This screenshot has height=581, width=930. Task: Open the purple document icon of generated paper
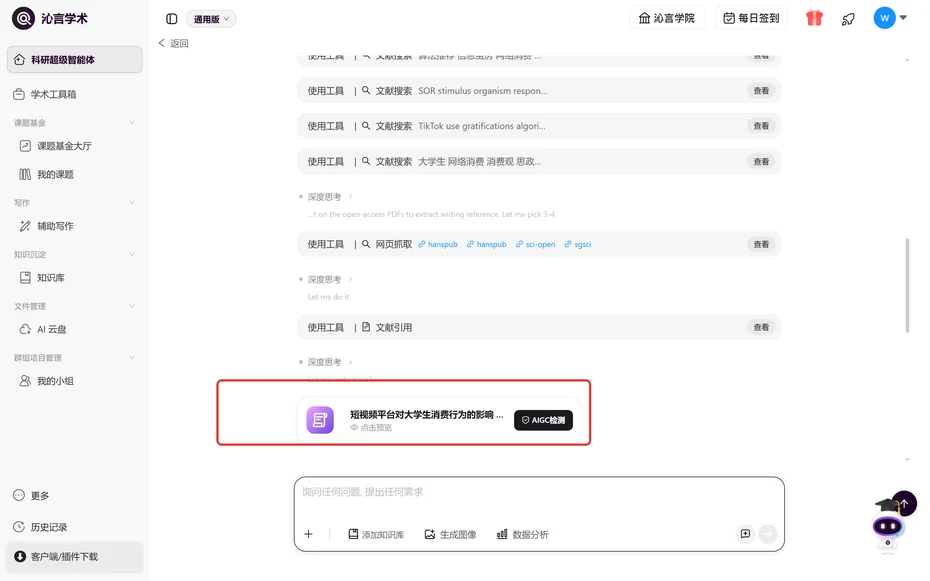point(320,420)
